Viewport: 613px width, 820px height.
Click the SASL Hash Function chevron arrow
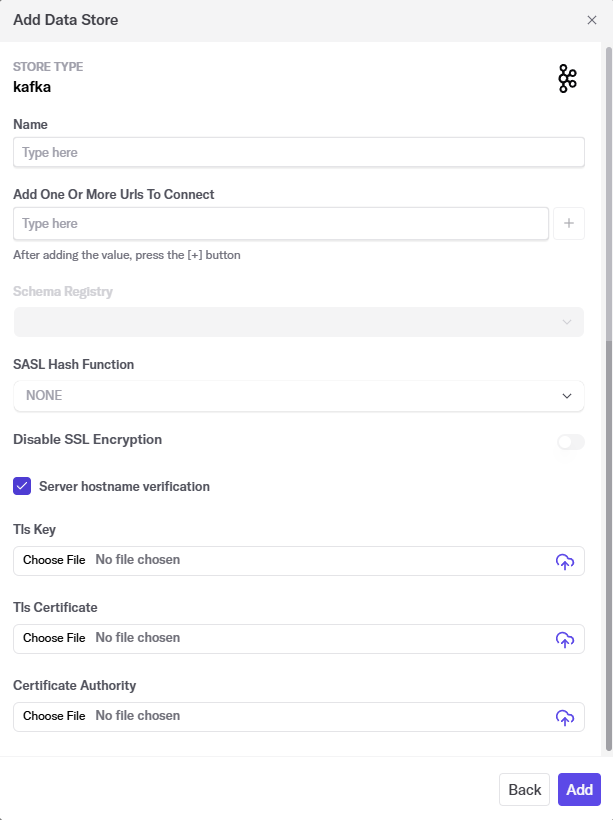(x=567, y=396)
